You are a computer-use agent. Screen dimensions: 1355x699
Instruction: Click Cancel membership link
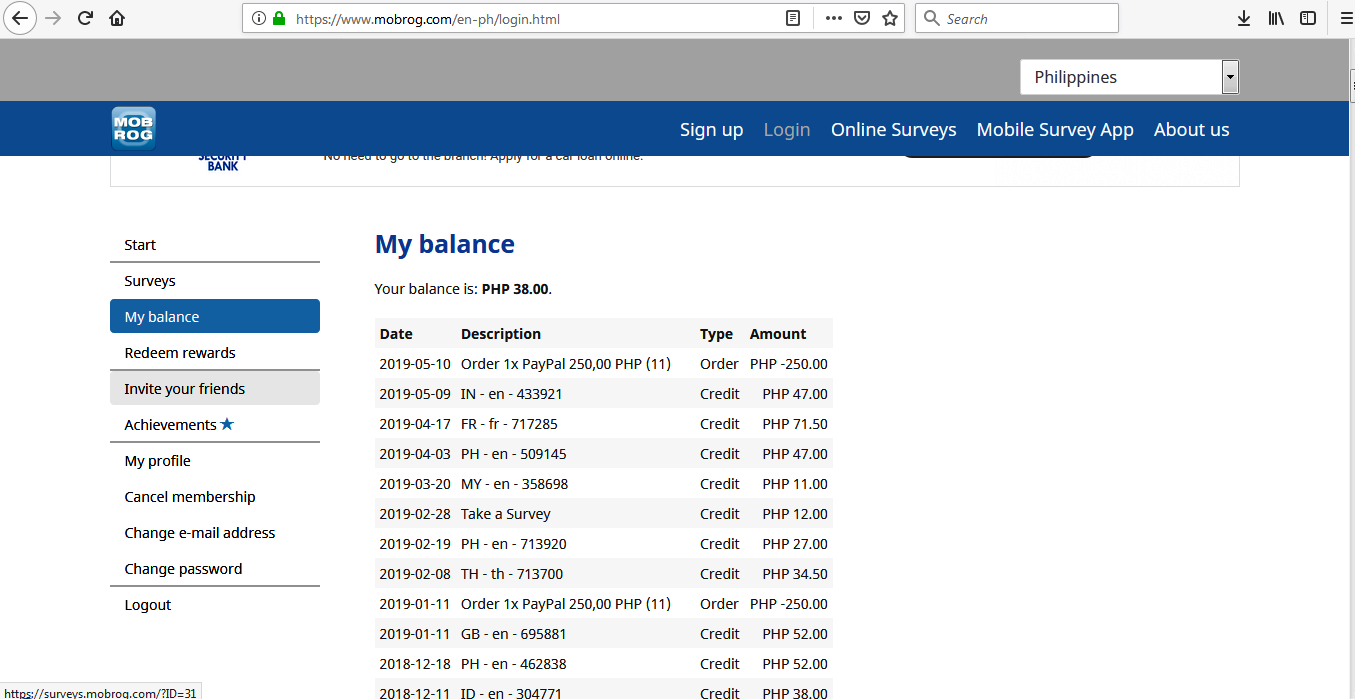tap(190, 497)
